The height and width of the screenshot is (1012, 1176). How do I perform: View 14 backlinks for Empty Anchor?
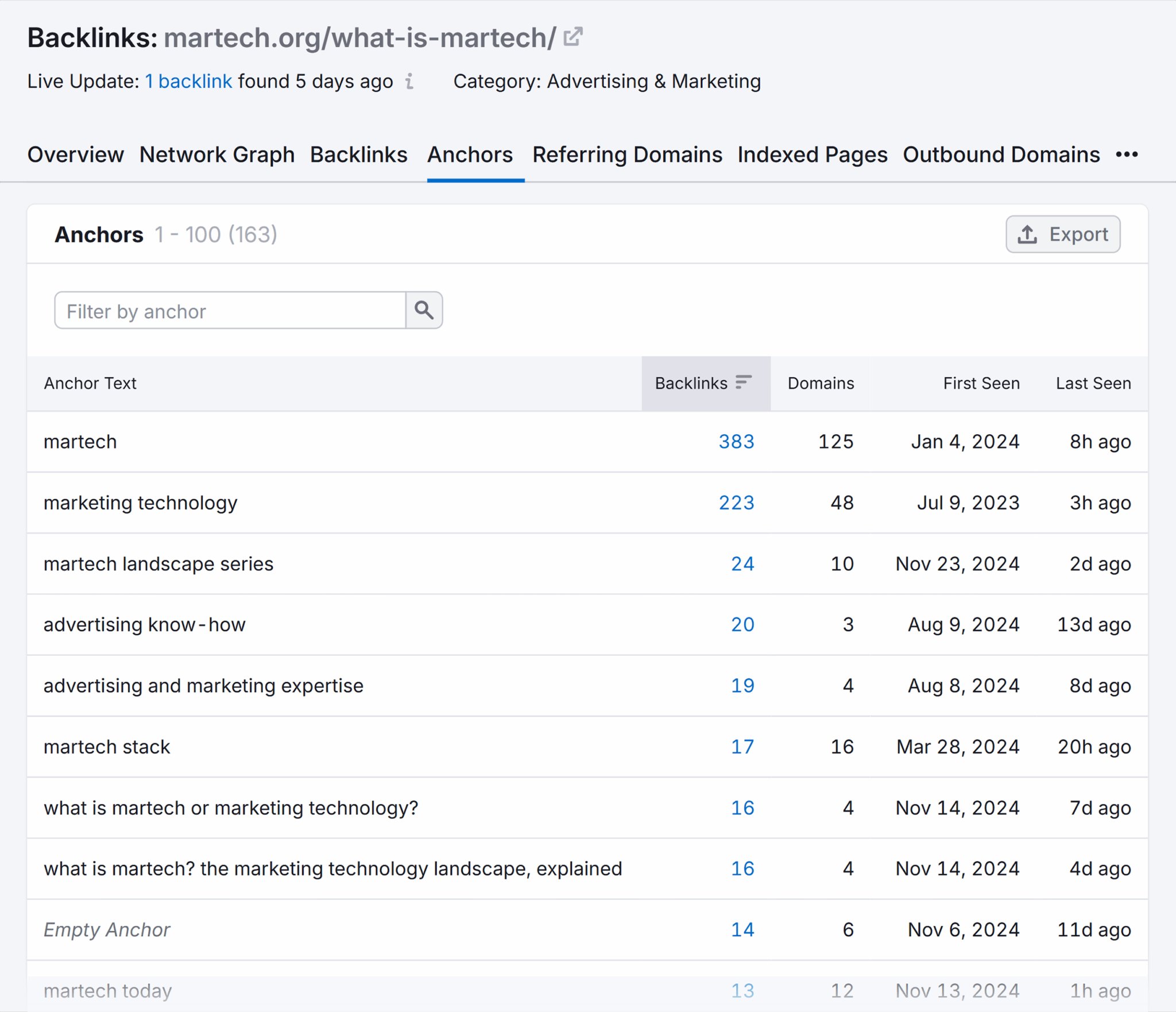[x=742, y=929]
